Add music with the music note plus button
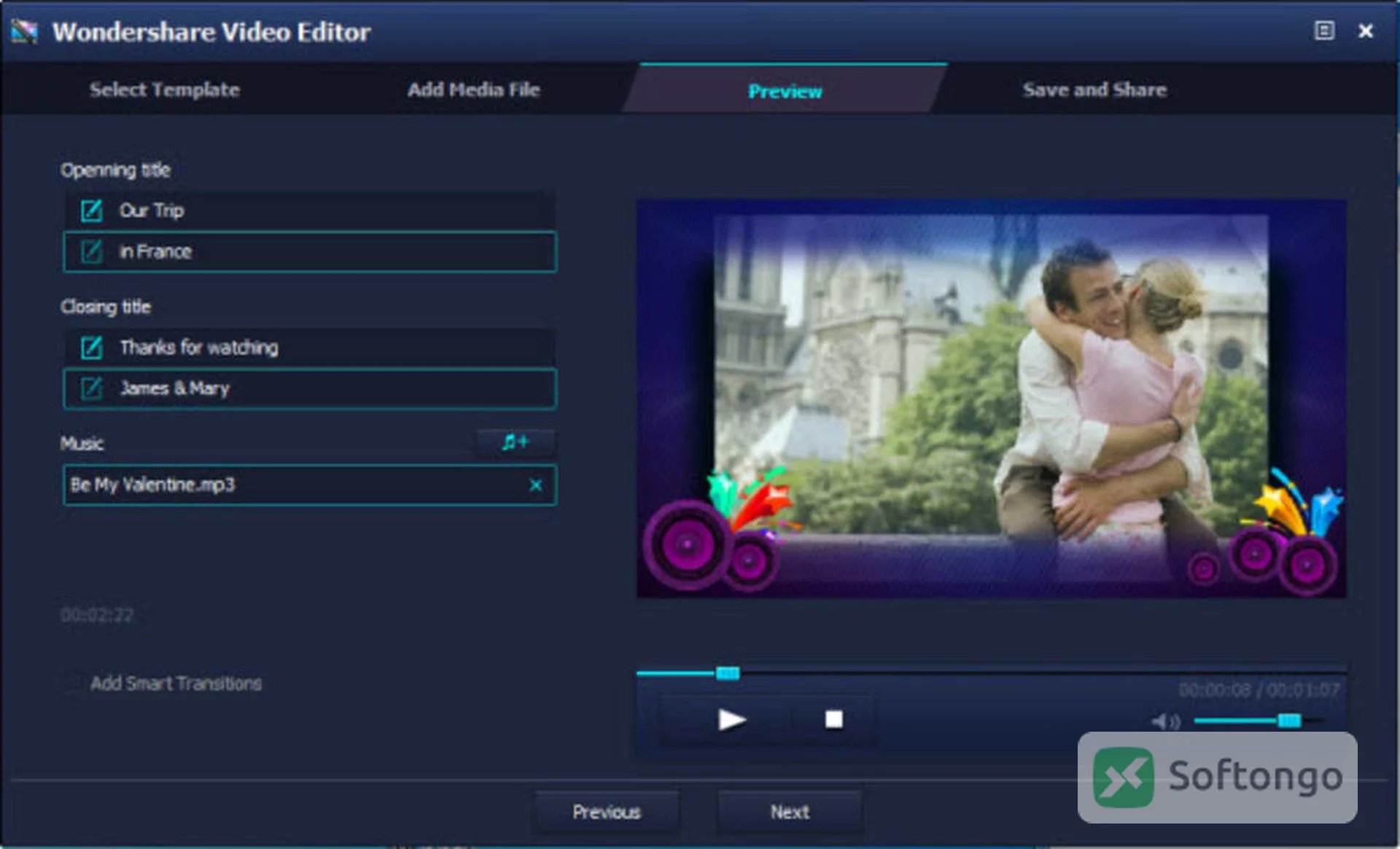The width and height of the screenshot is (1400, 849). [516, 442]
